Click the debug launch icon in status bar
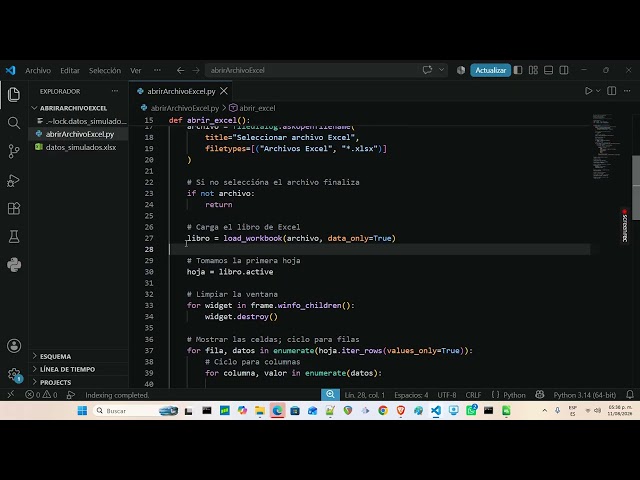640x480 pixels. (x=71, y=395)
